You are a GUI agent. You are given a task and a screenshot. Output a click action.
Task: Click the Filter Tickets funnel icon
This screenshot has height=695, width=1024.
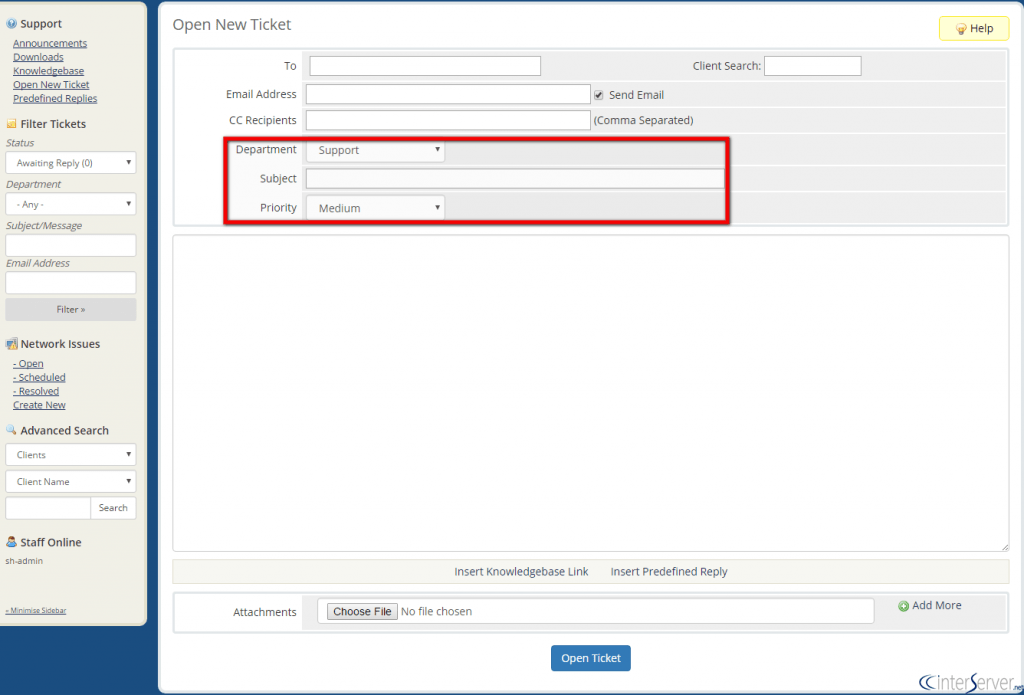[x=10, y=123]
